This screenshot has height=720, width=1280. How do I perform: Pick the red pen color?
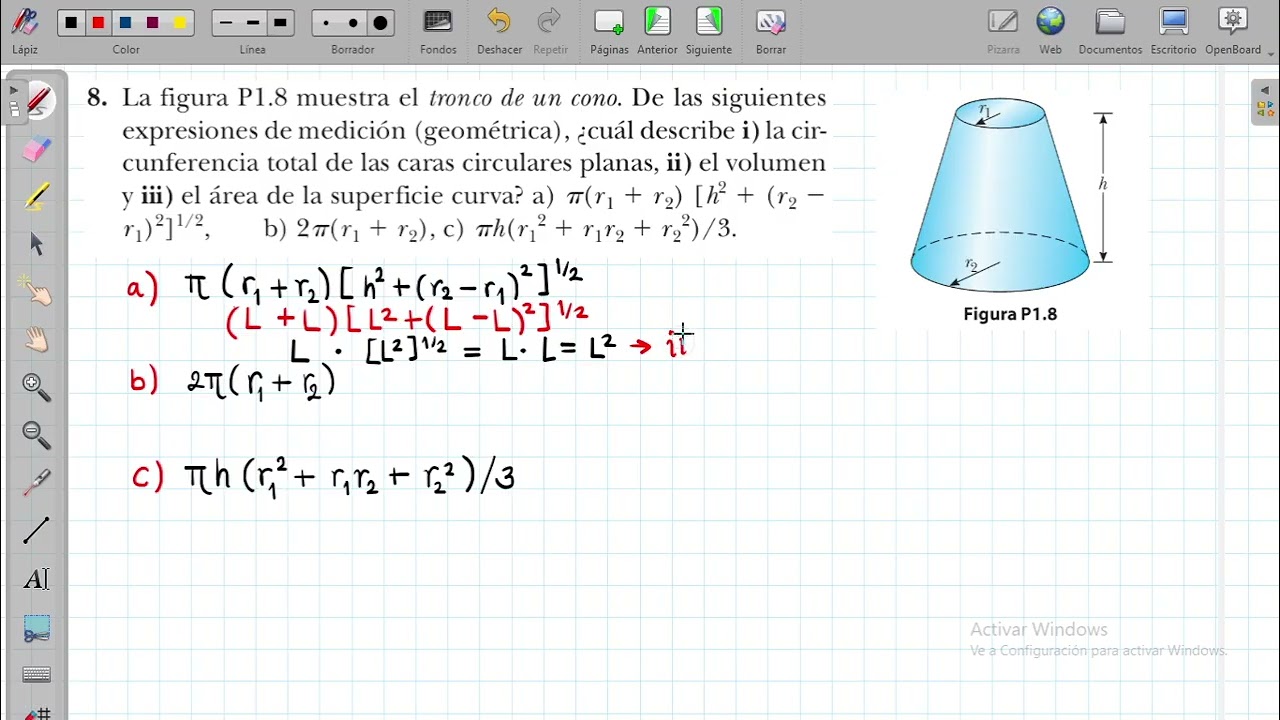coord(98,23)
